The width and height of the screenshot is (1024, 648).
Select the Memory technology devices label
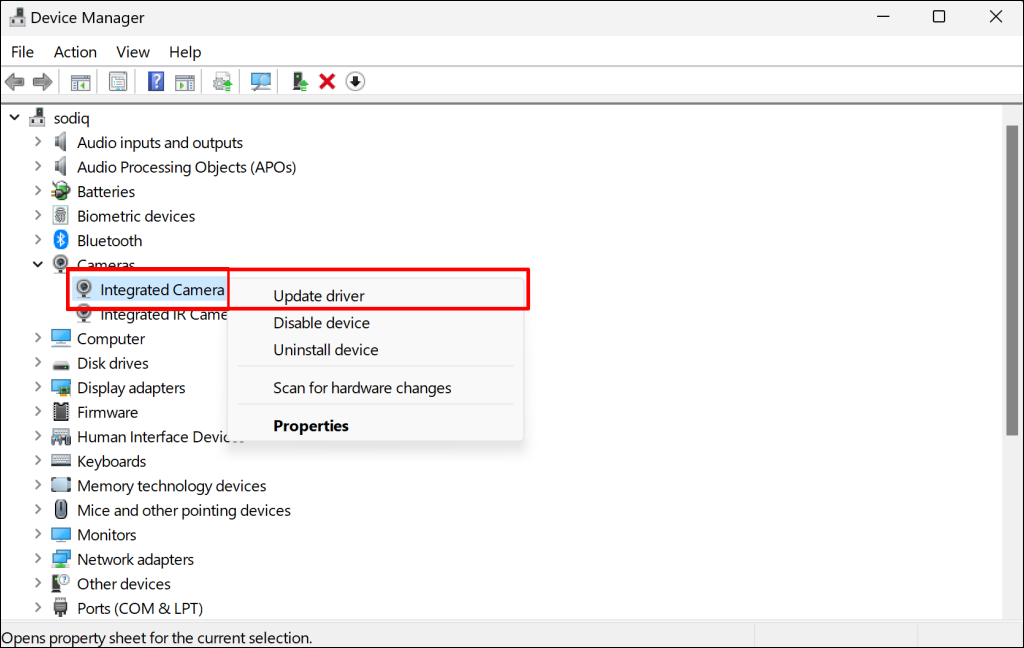pos(172,486)
